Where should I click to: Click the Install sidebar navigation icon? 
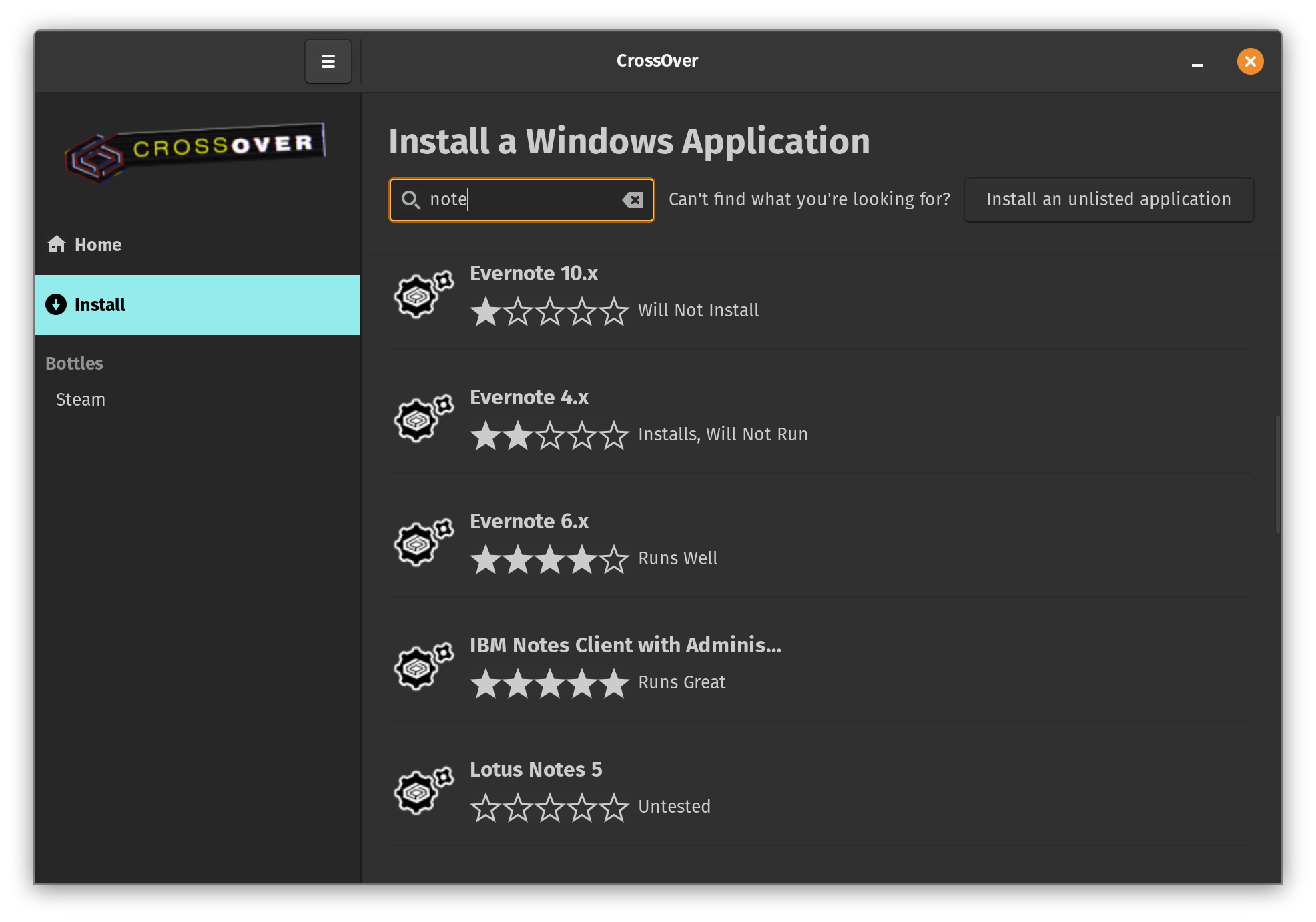56,305
